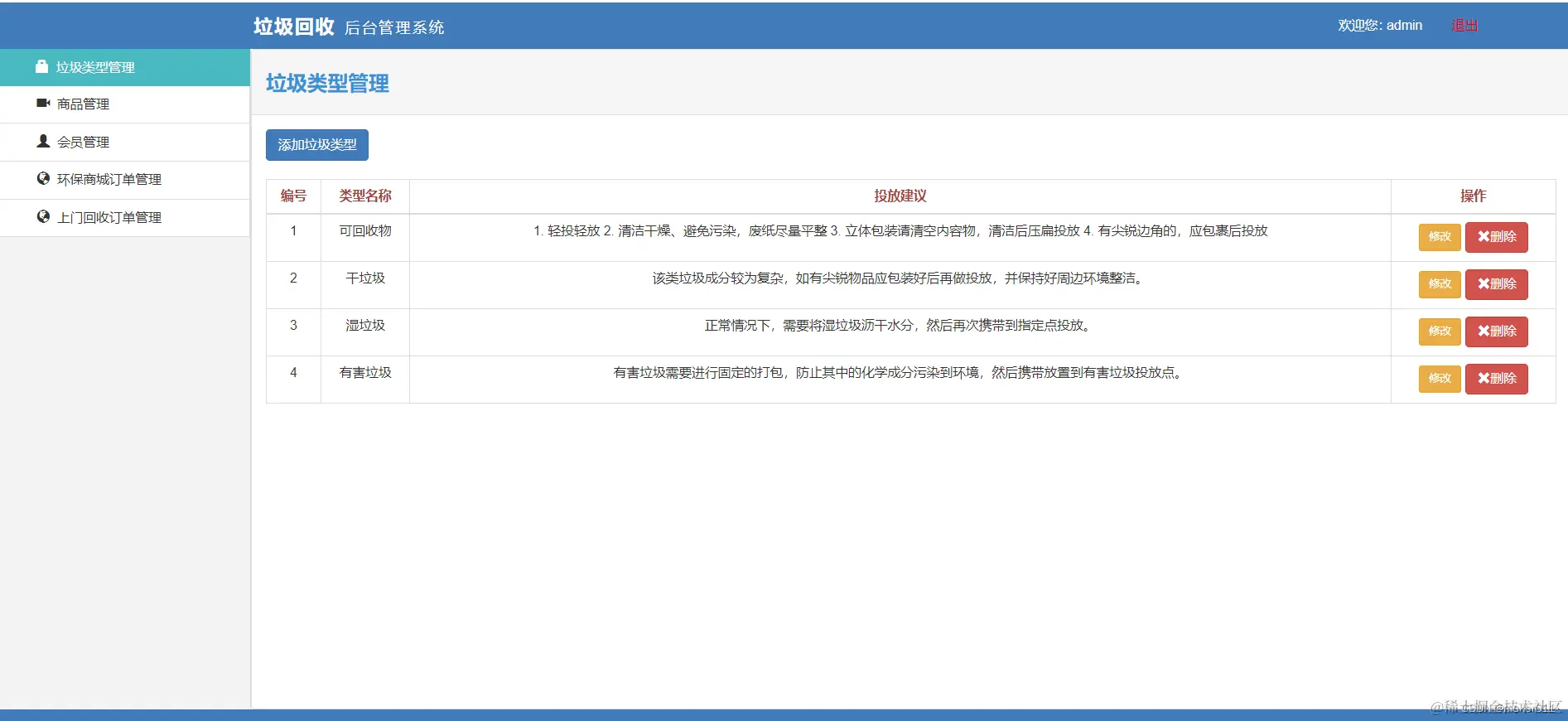Edit the 有害垃圾 row with 修改
Image resolution: width=1568 pixels, height=721 pixels.
(1440, 379)
